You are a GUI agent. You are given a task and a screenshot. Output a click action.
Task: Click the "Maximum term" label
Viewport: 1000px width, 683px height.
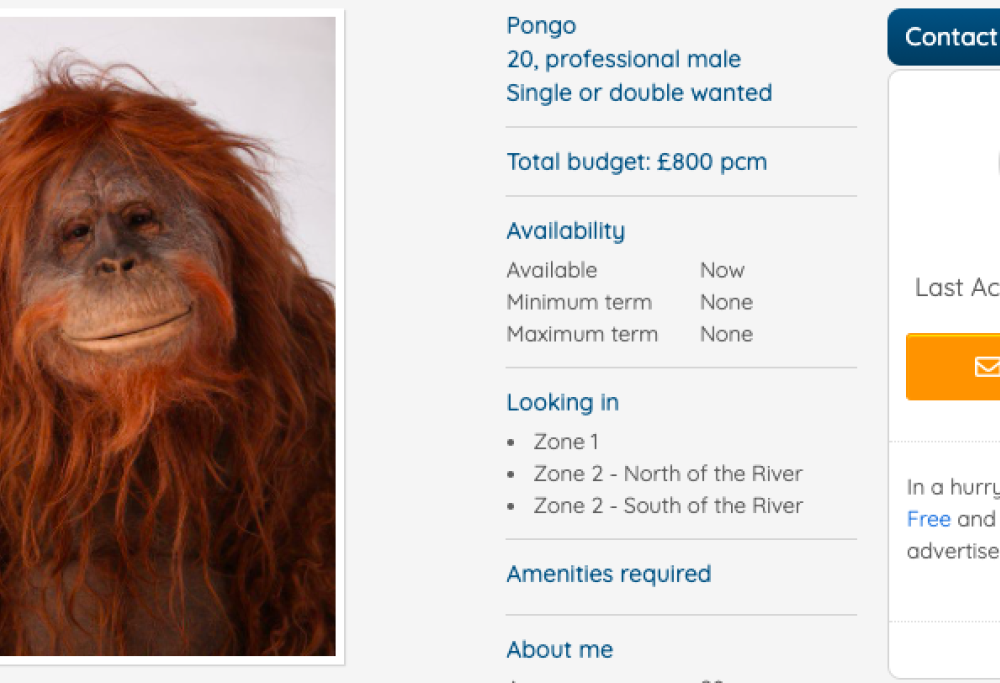pyautogui.click(x=582, y=334)
